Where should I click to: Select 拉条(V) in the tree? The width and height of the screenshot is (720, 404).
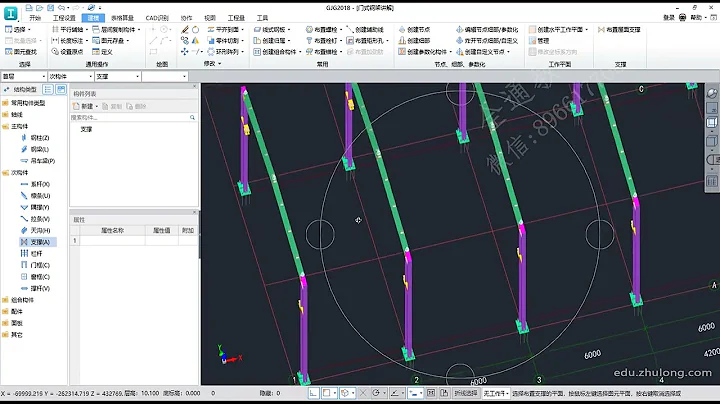click(x=35, y=219)
